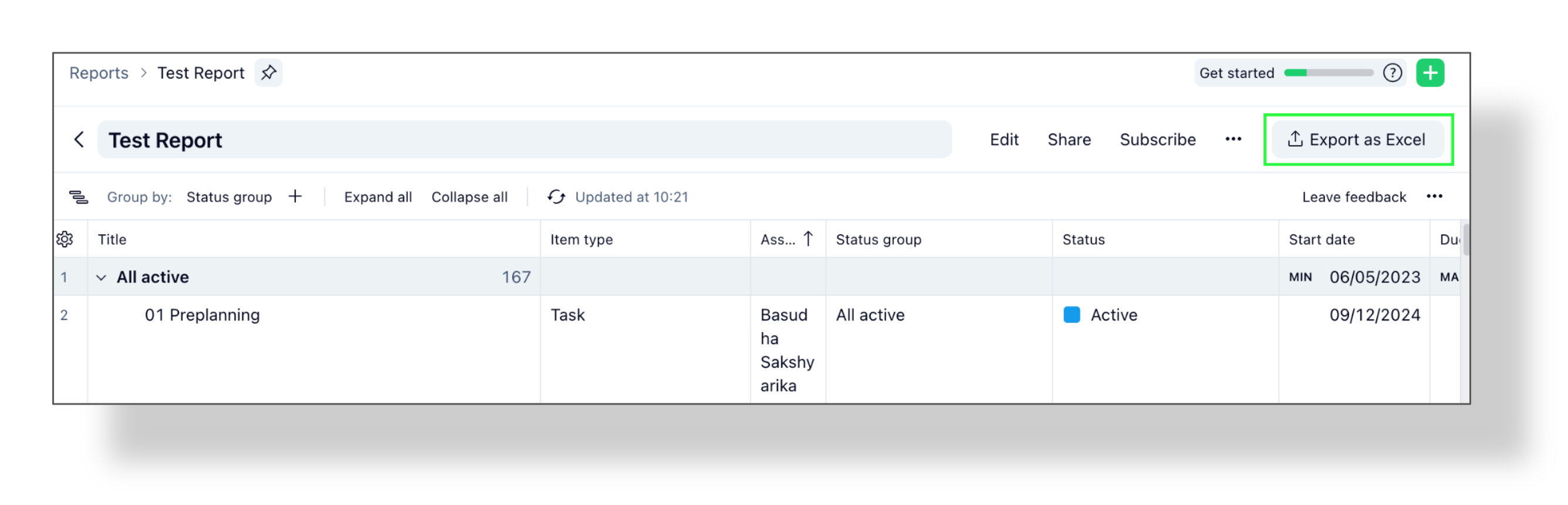
Task: Open the Edit report option
Action: click(x=1003, y=140)
